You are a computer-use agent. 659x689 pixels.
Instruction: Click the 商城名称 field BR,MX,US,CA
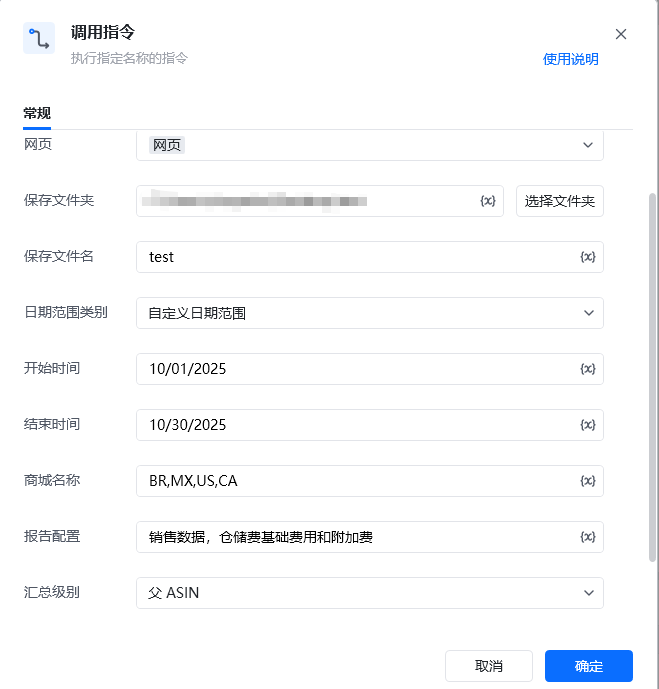[369, 481]
